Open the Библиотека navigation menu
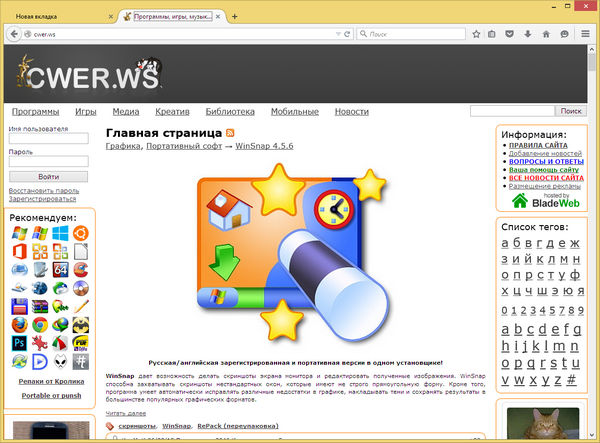The width and height of the screenshot is (600, 443). (x=230, y=112)
